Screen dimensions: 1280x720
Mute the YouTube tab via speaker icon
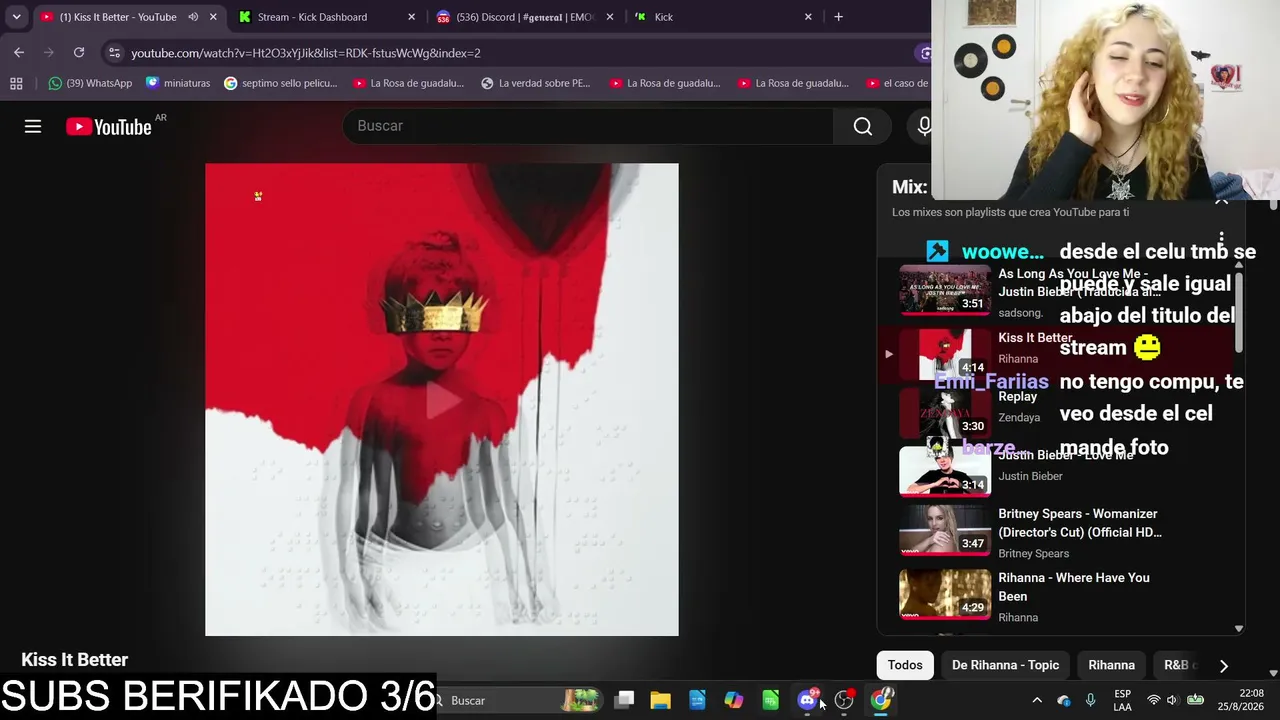(193, 17)
